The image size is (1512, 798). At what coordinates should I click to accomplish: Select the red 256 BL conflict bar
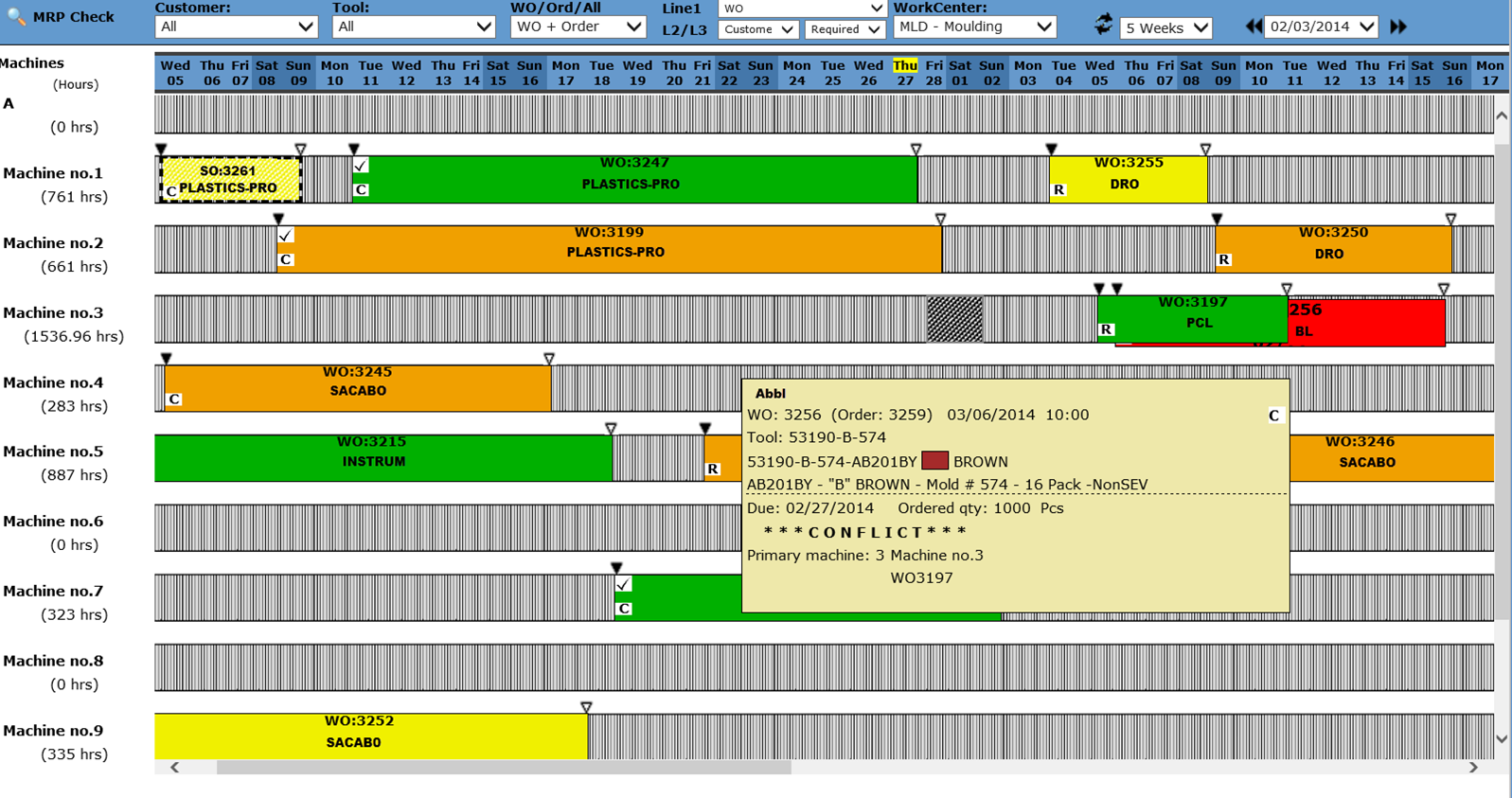1366,322
